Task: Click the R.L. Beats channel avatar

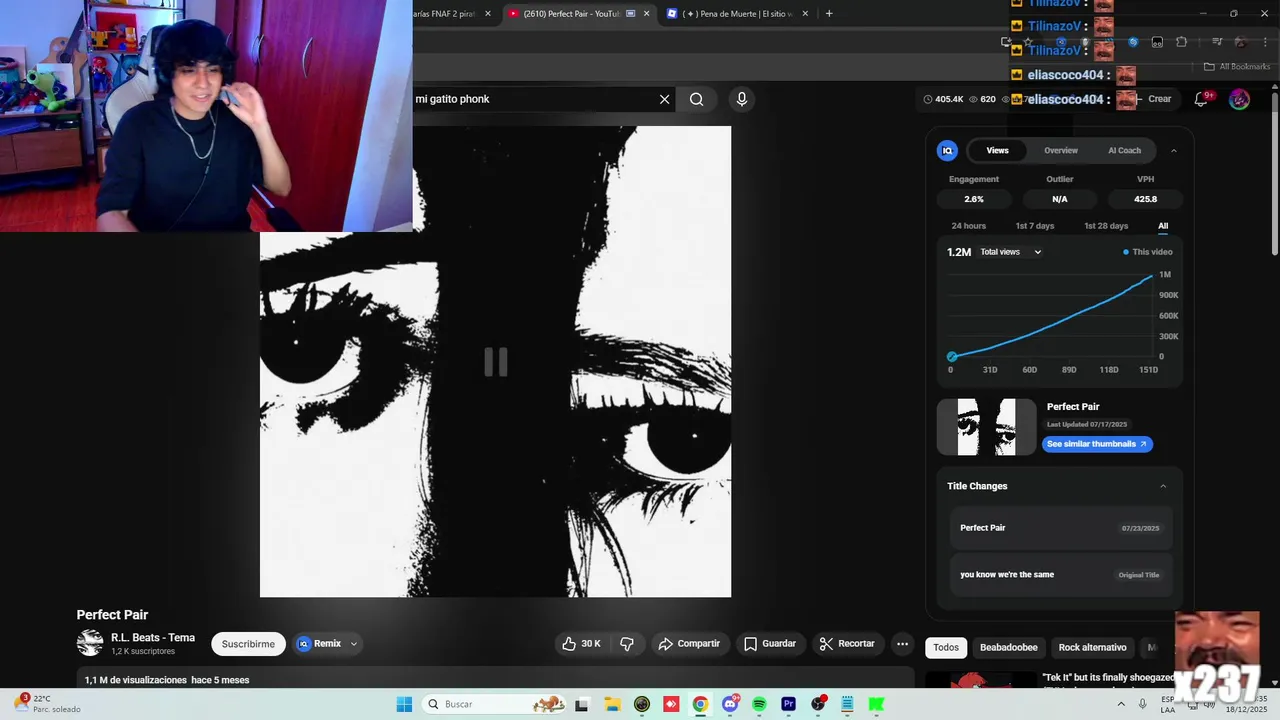Action: [x=90, y=644]
